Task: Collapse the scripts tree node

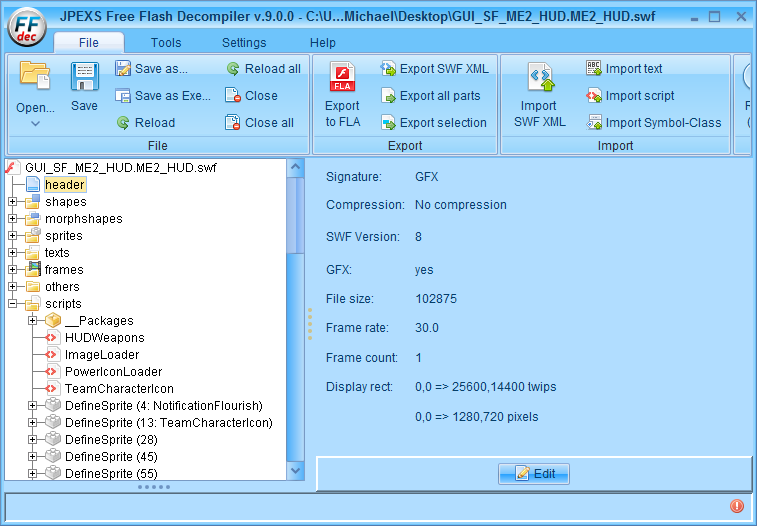Action: (13, 304)
